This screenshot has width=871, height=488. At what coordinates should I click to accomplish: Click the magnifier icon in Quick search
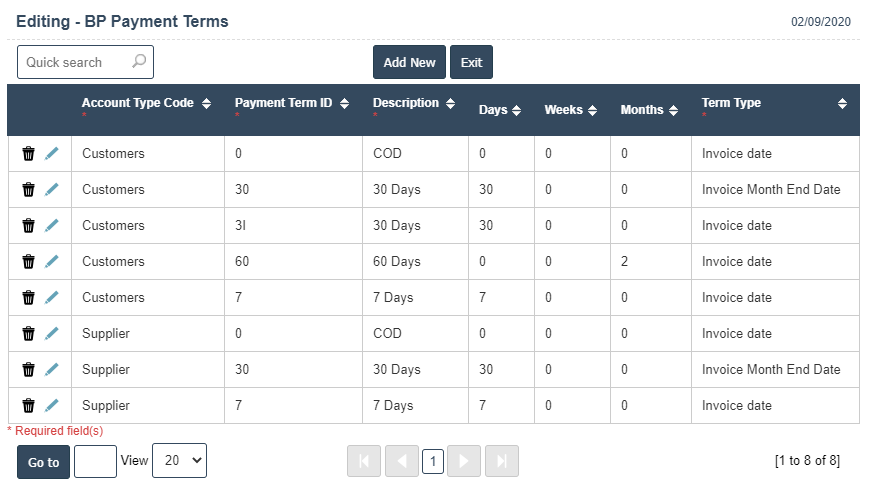139,62
